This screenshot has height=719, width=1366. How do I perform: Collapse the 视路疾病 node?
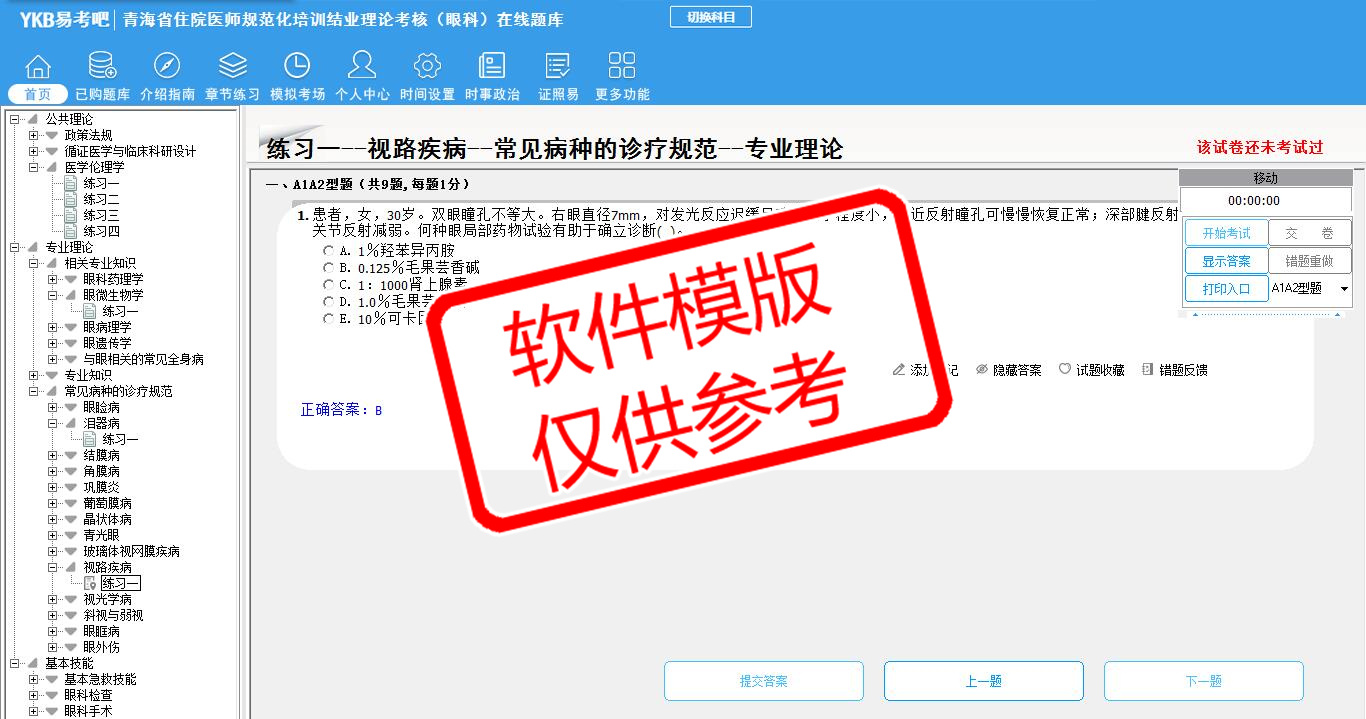point(53,568)
